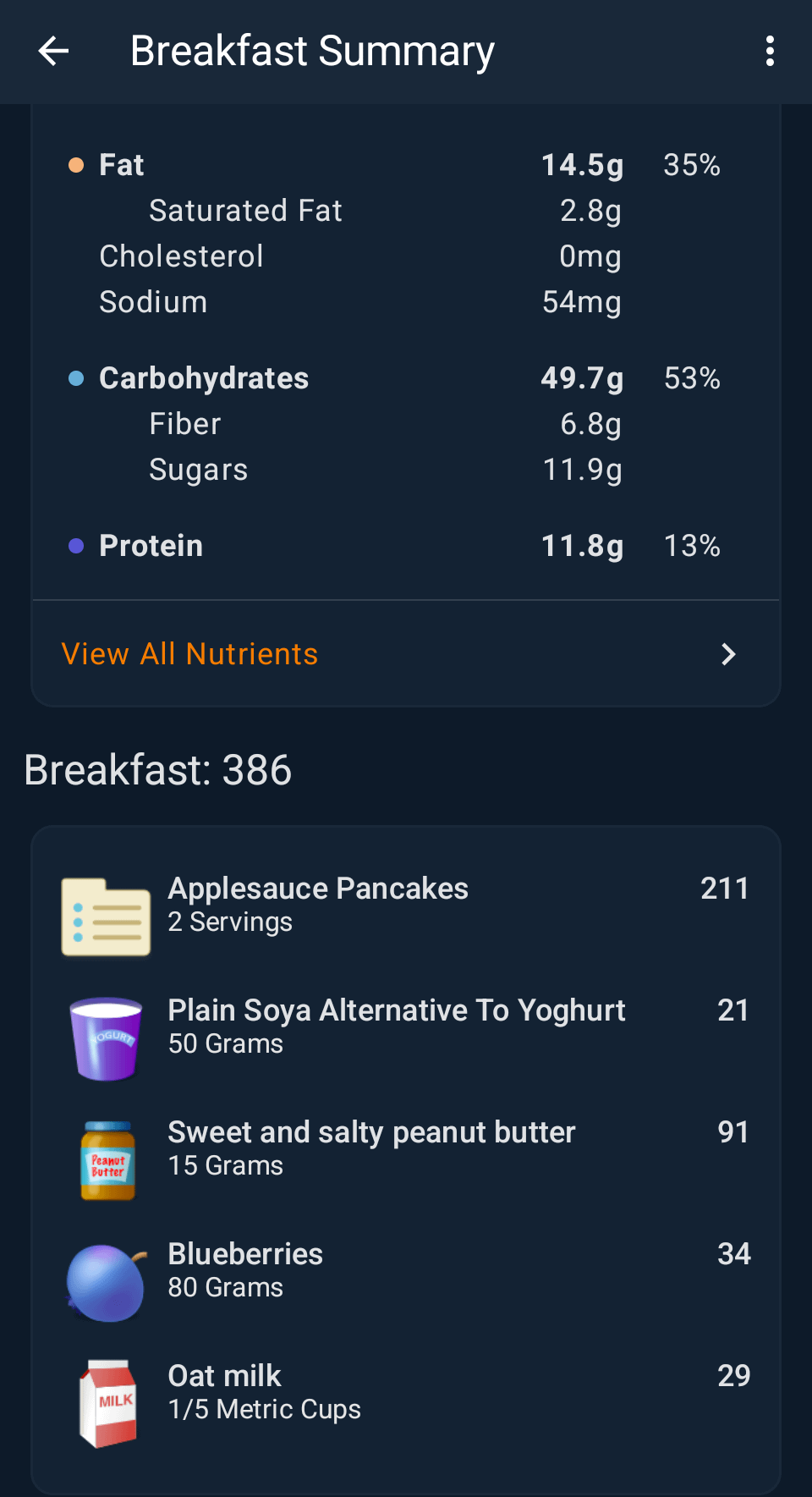Tap the Breakfast Summary title

pos(312,52)
